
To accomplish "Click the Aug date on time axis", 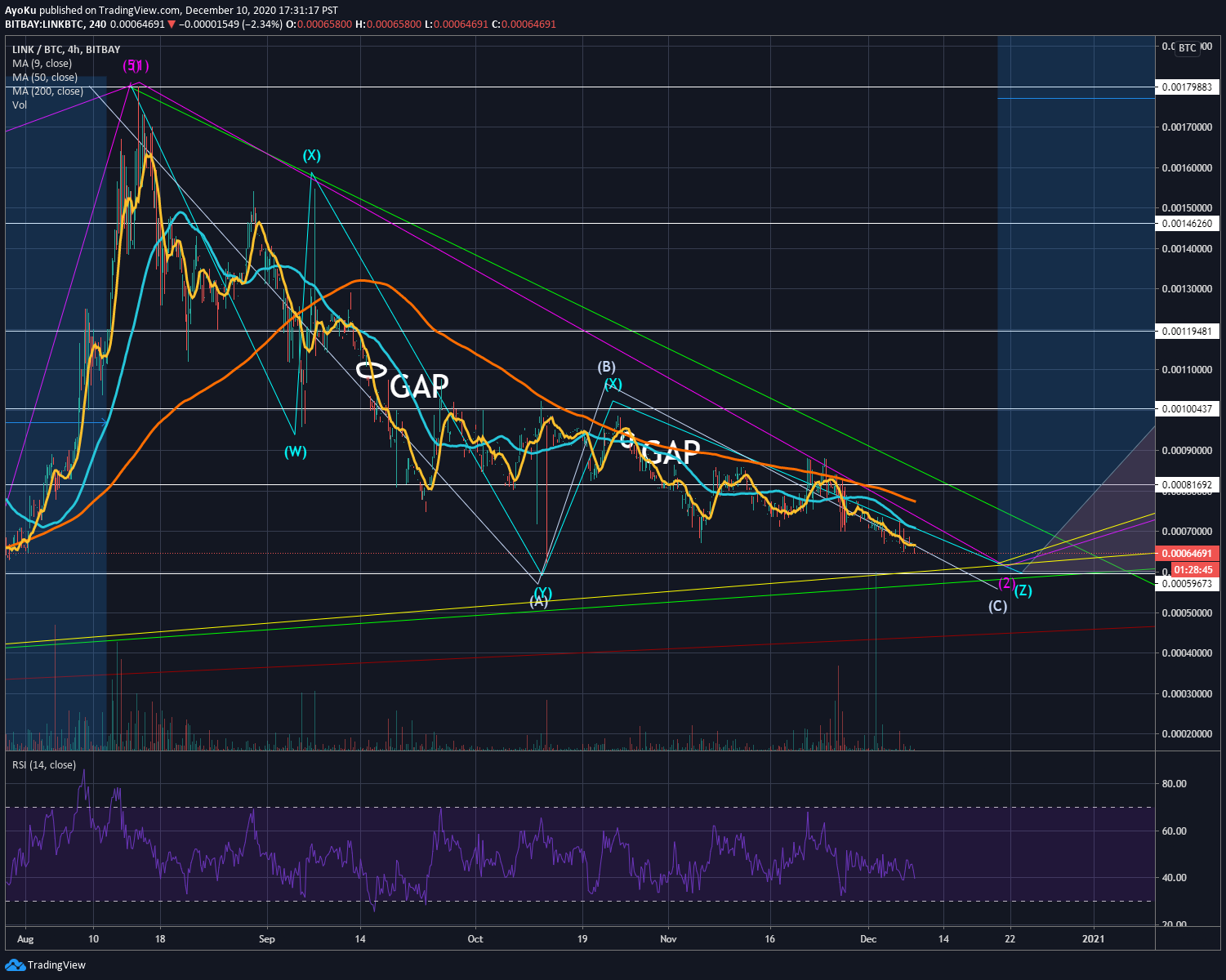I will click(26, 939).
